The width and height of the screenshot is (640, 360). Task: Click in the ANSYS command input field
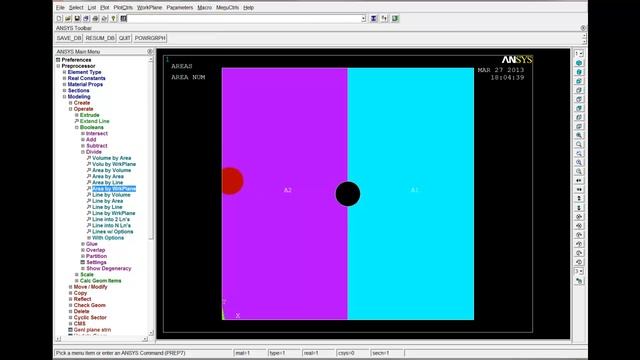pos(244,18)
